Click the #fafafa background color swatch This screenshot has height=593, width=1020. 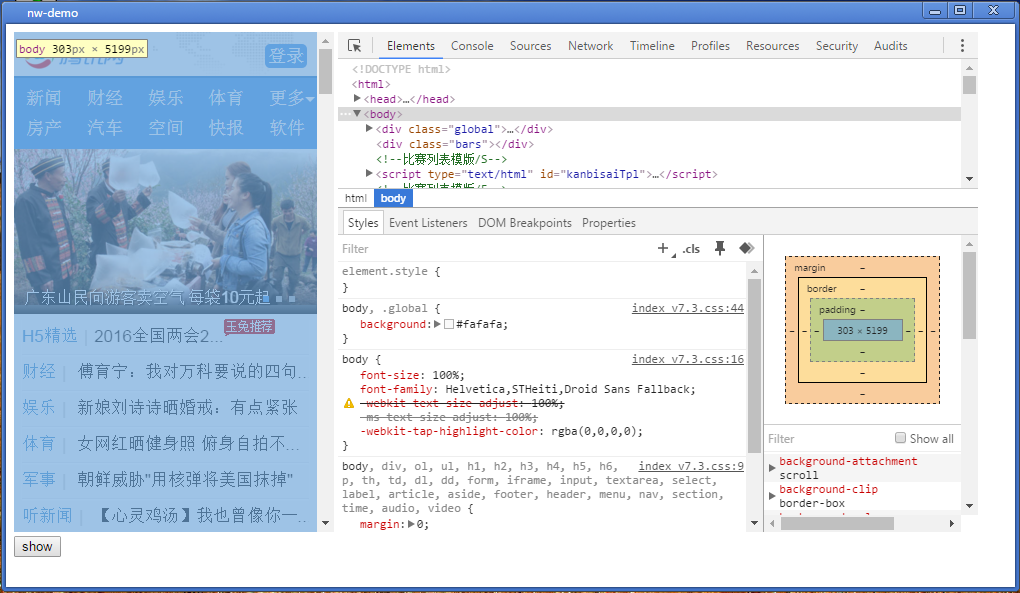[x=449, y=325]
